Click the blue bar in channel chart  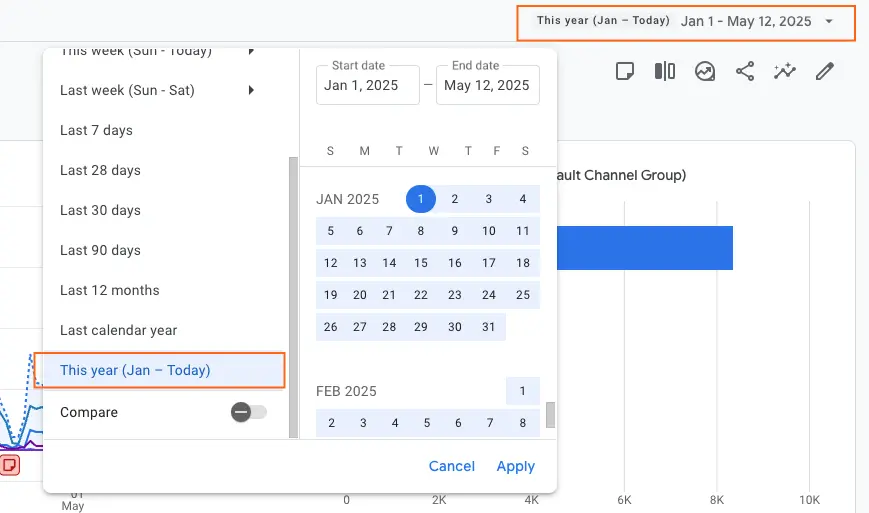pyautogui.click(x=645, y=248)
